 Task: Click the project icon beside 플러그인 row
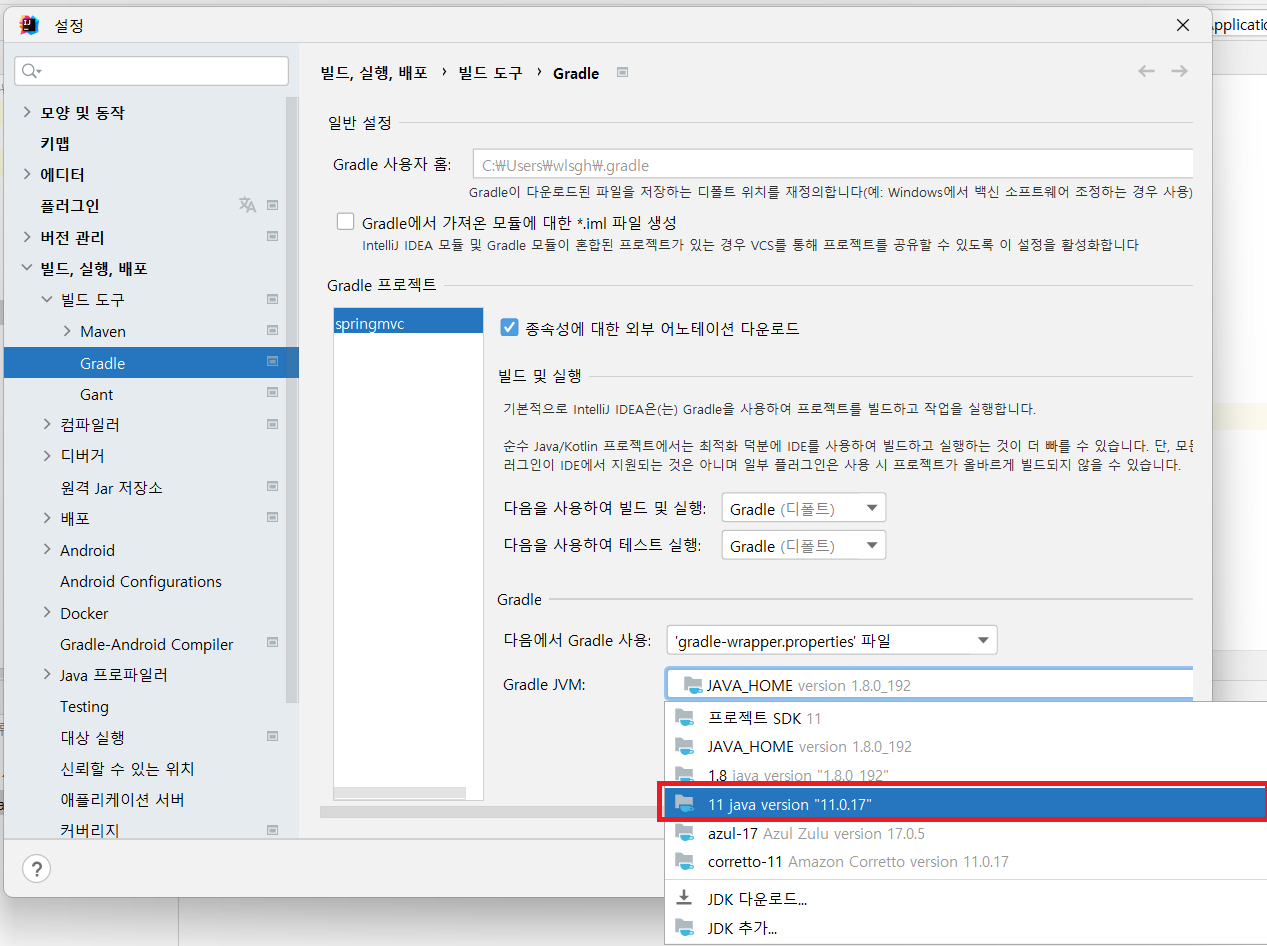[x=272, y=205]
